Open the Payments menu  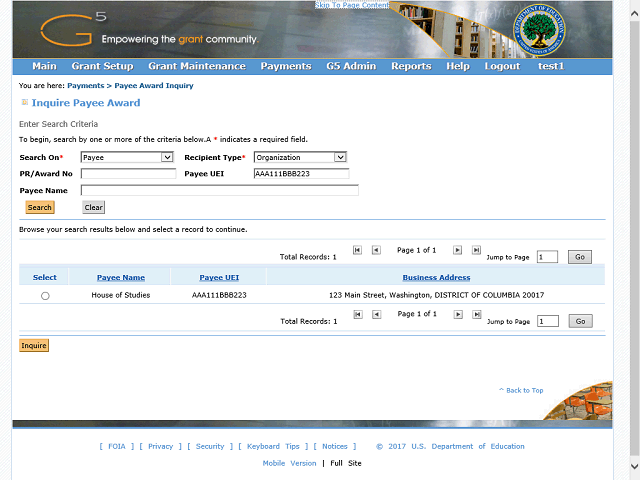[x=286, y=66]
